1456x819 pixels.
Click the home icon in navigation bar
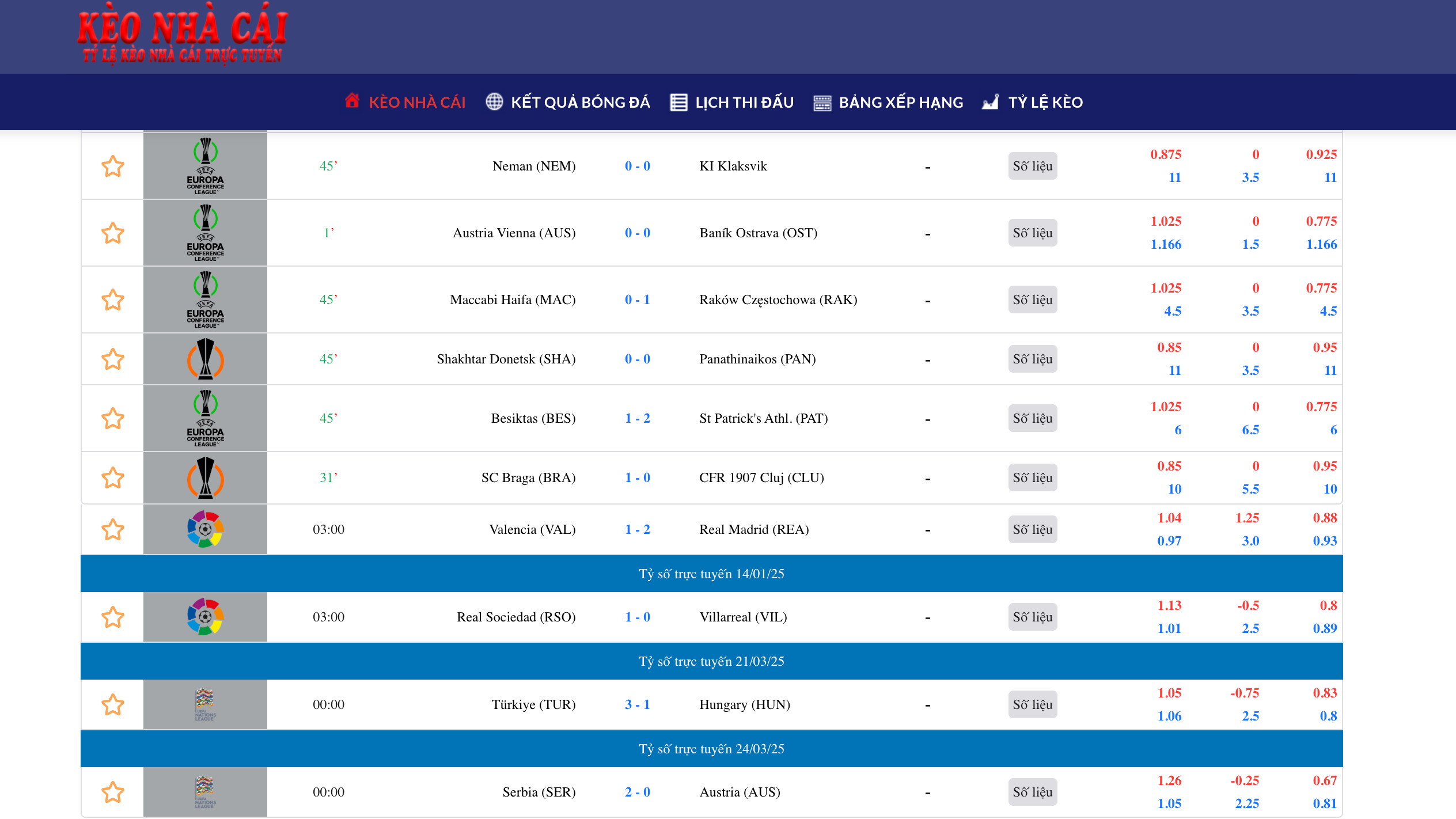coord(352,101)
